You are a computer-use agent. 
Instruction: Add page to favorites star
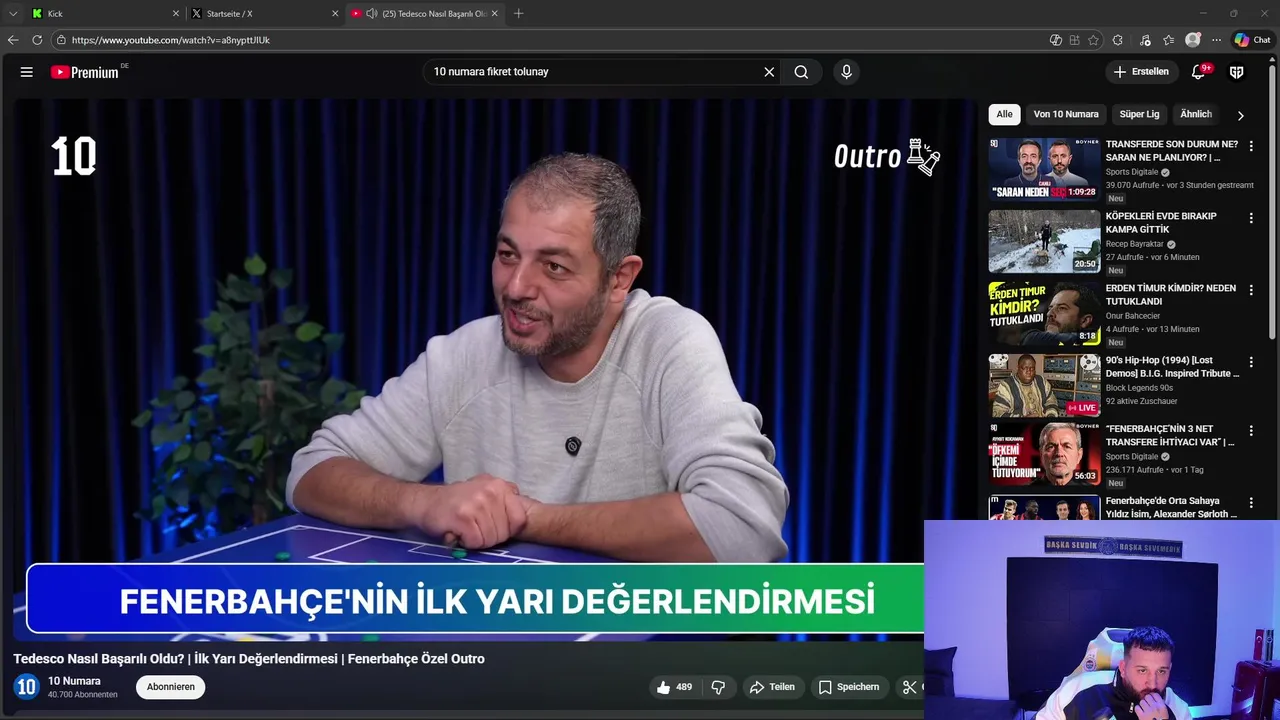[x=1093, y=40]
